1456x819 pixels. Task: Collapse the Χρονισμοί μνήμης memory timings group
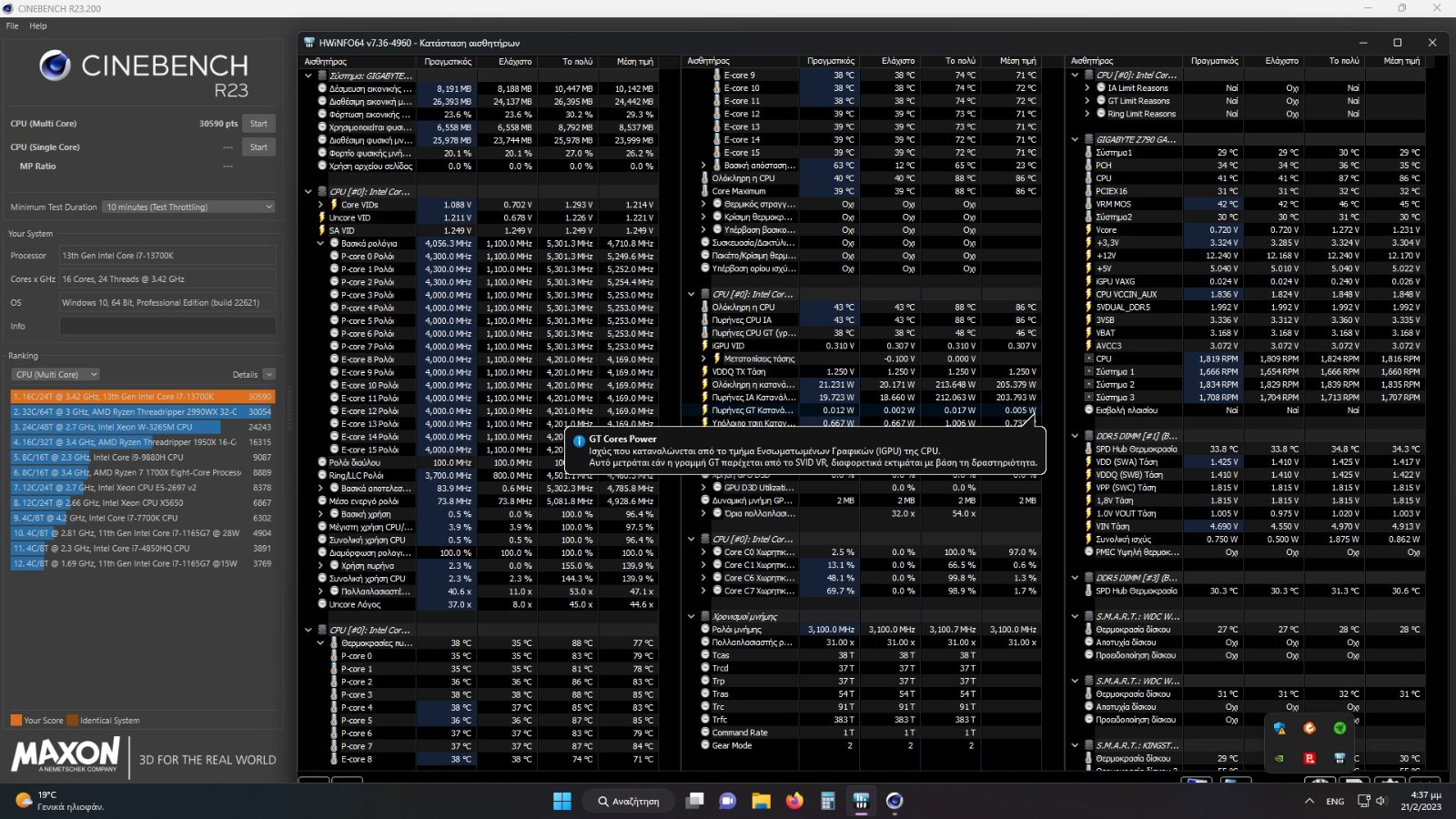coord(692,616)
